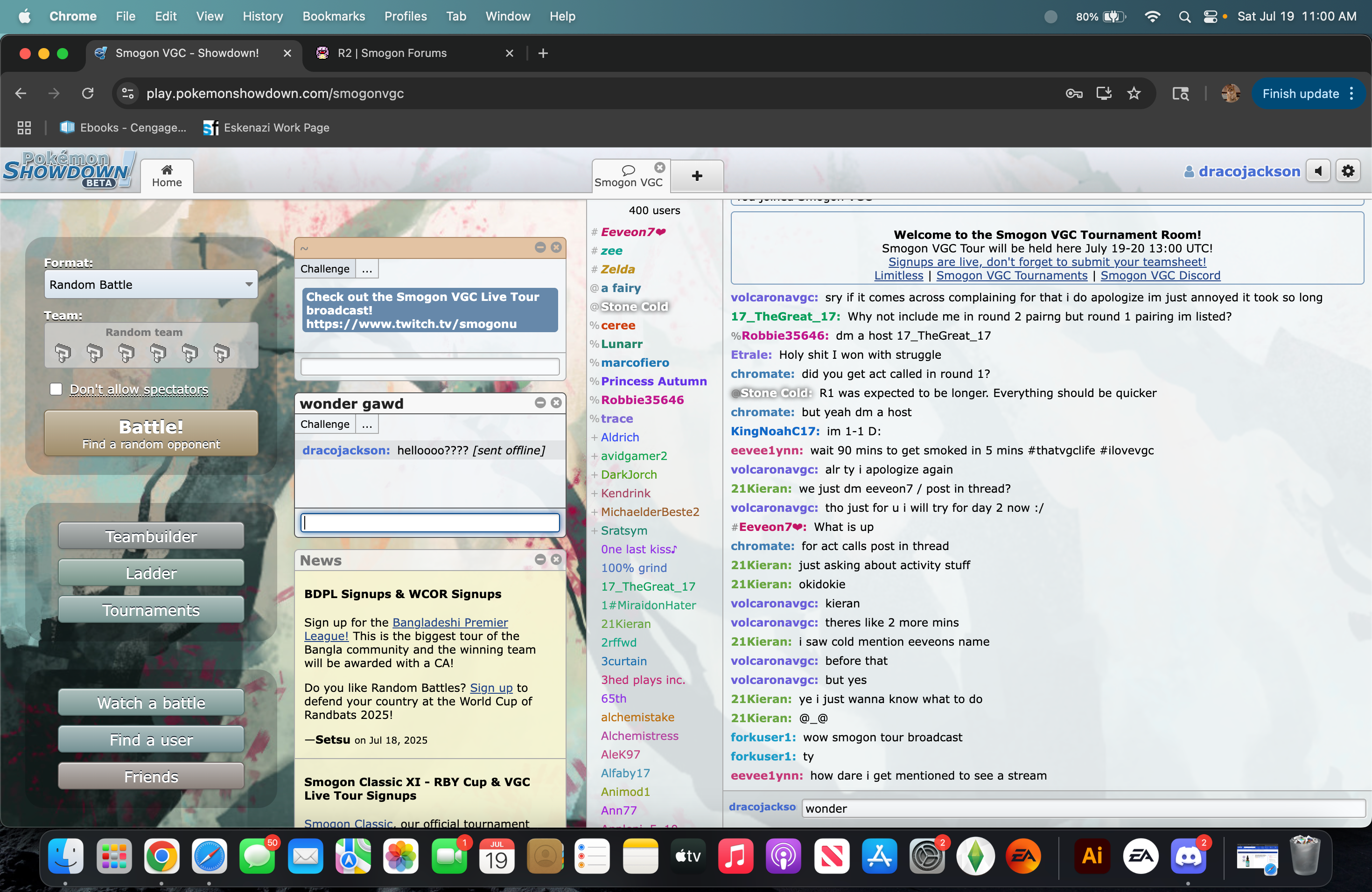Click user Eeveon7 in the user list

(x=633, y=232)
